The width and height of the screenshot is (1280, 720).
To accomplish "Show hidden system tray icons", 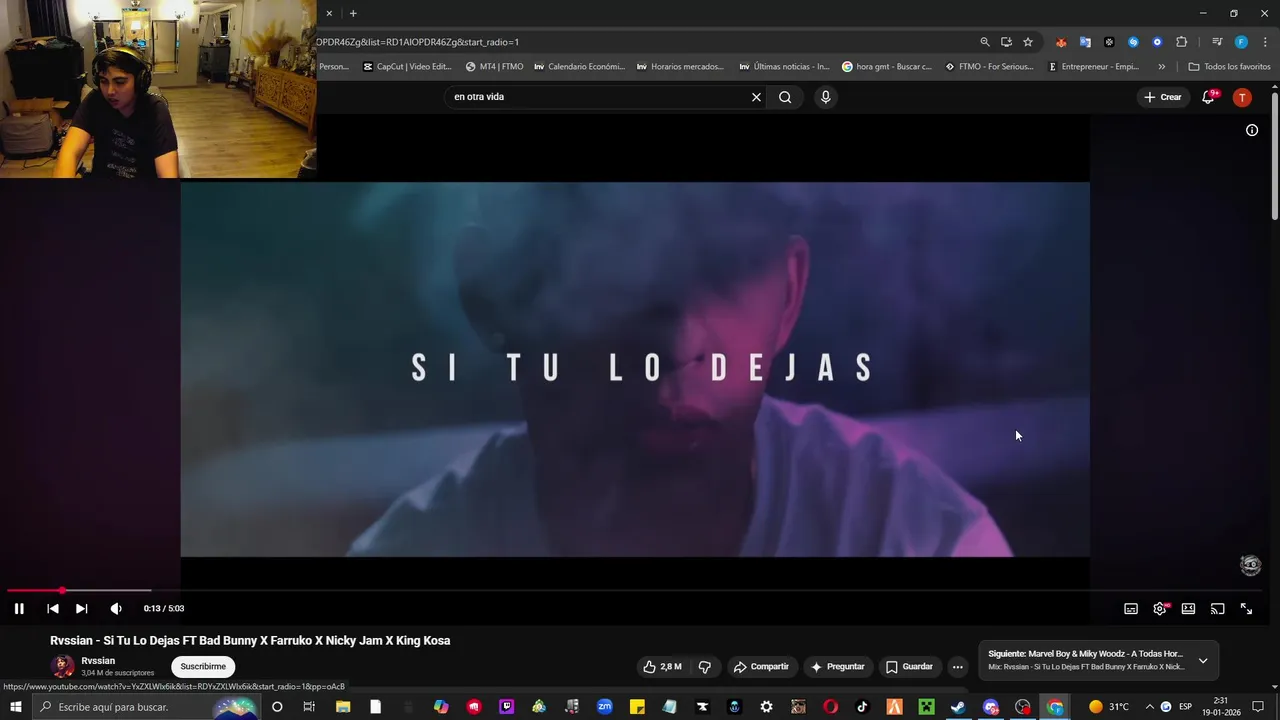I will click(1149, 707).
